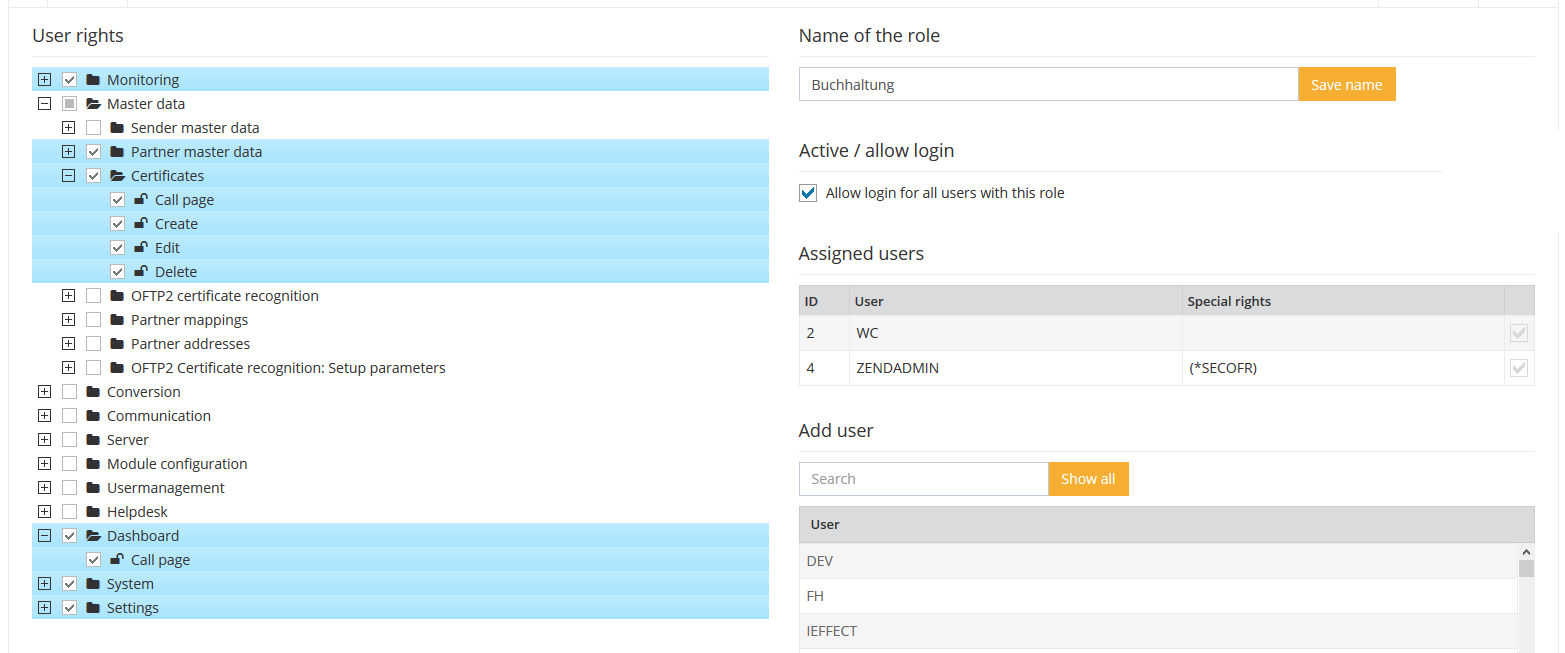Viewport: 1565px width, 653px height.
Task: Expand the System tree node
Action: (44, 584)
